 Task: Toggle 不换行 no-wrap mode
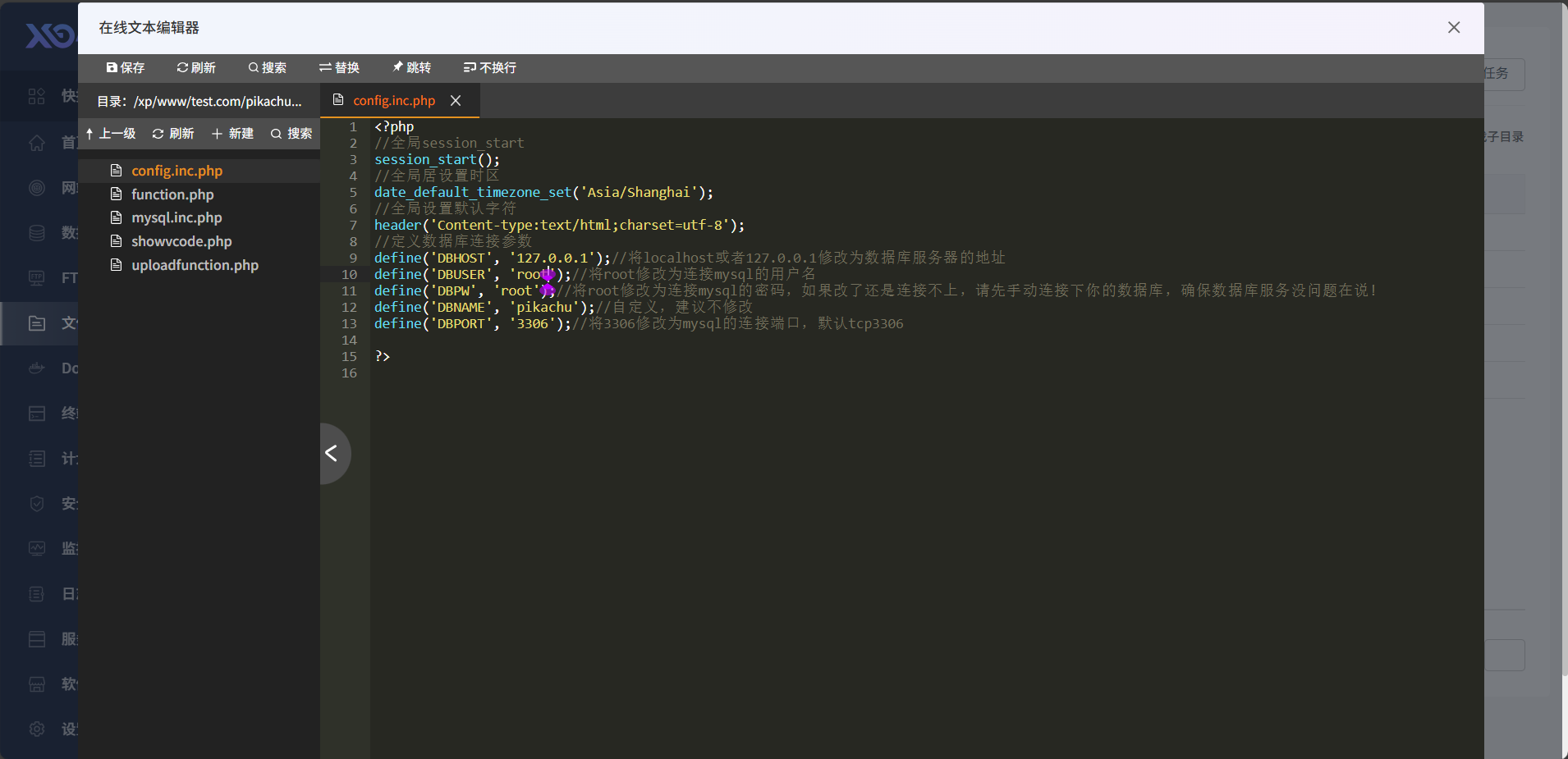490,67
